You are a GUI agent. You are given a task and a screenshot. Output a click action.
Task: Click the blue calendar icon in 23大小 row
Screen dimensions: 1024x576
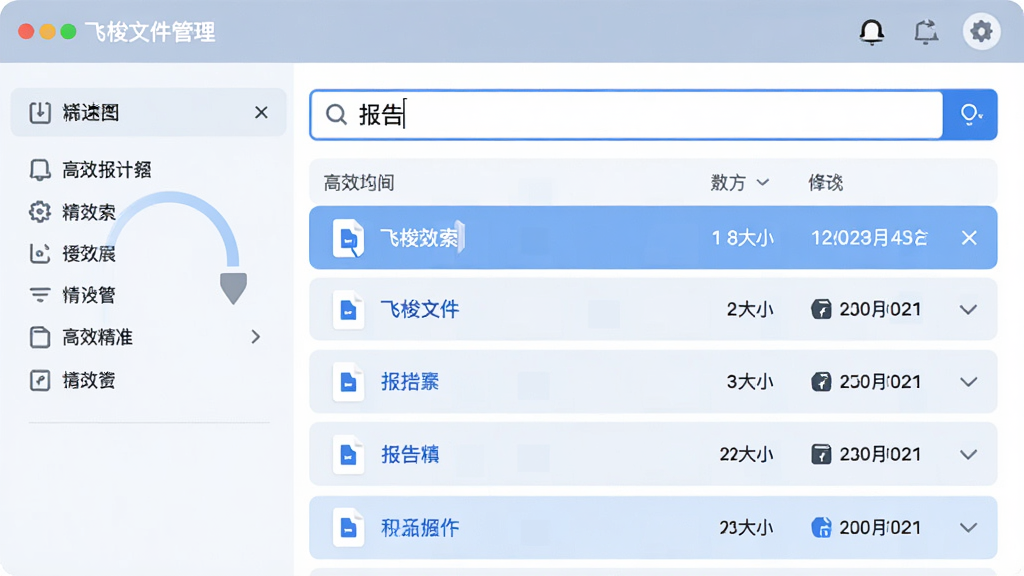pos(821,527)
